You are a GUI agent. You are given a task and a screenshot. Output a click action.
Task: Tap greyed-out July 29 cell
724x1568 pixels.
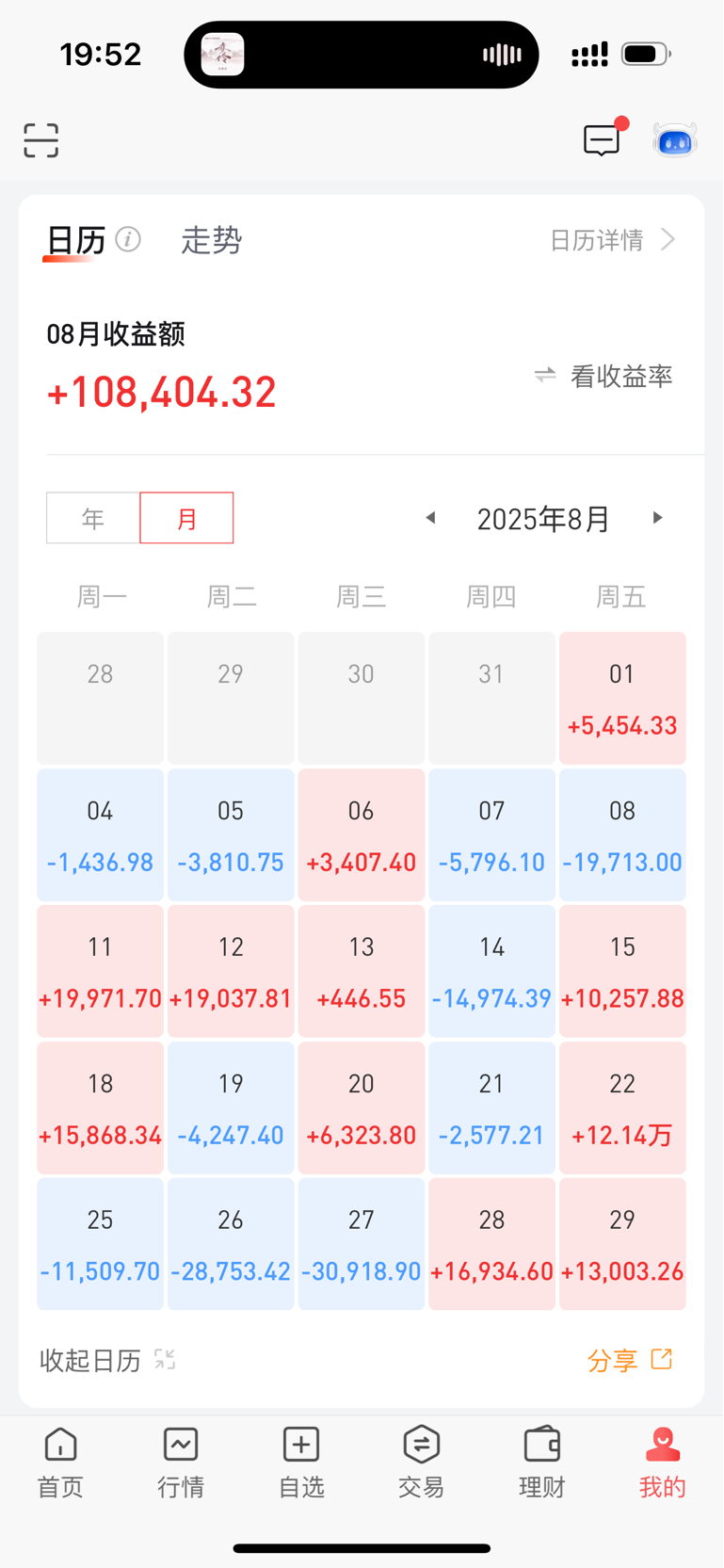tap(231, 698)
